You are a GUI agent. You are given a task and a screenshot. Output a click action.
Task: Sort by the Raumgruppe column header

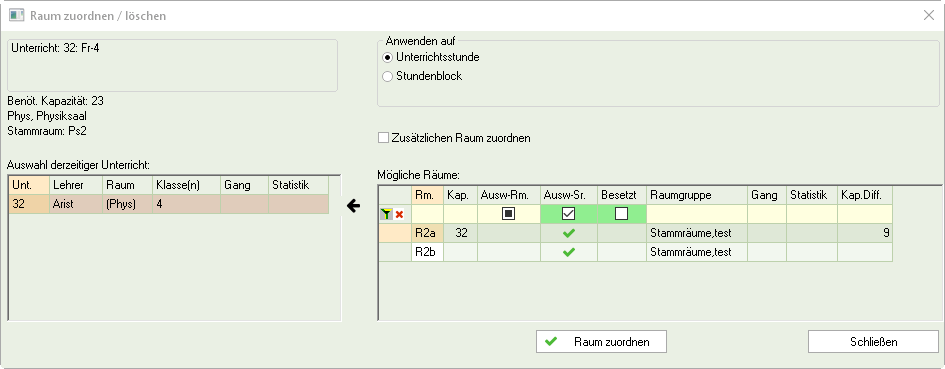point(697,195)
